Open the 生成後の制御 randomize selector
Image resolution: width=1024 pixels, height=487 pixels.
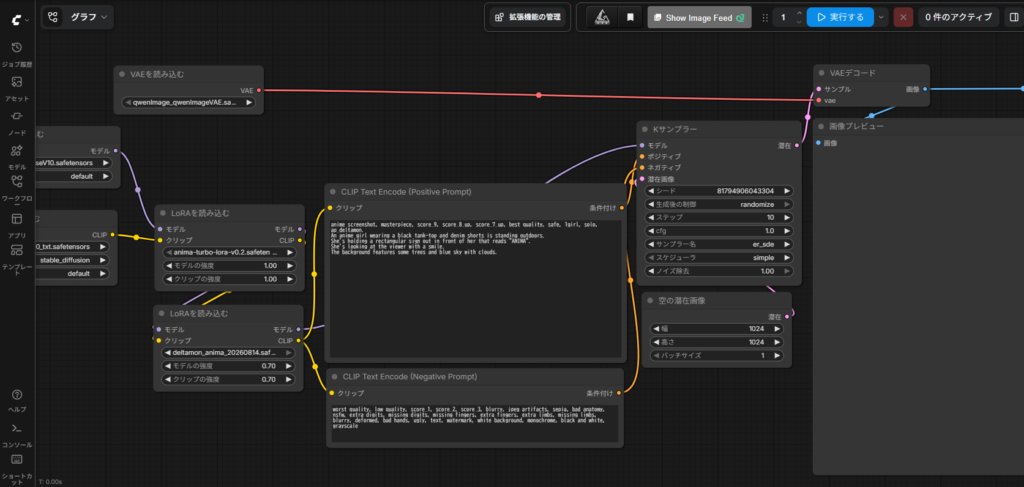coord(719,204)
